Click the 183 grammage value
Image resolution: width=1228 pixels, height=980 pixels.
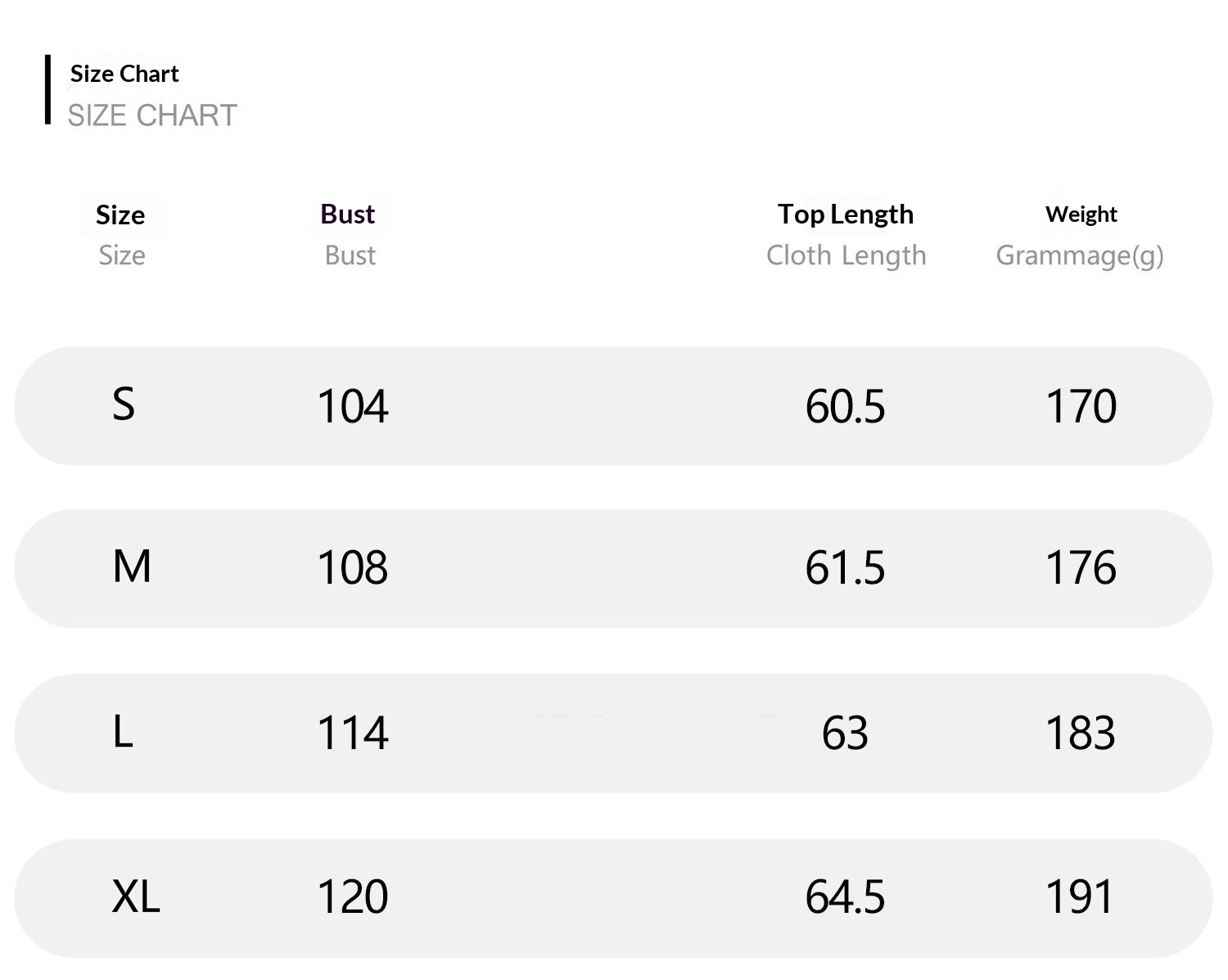(x=1081, y=733)
